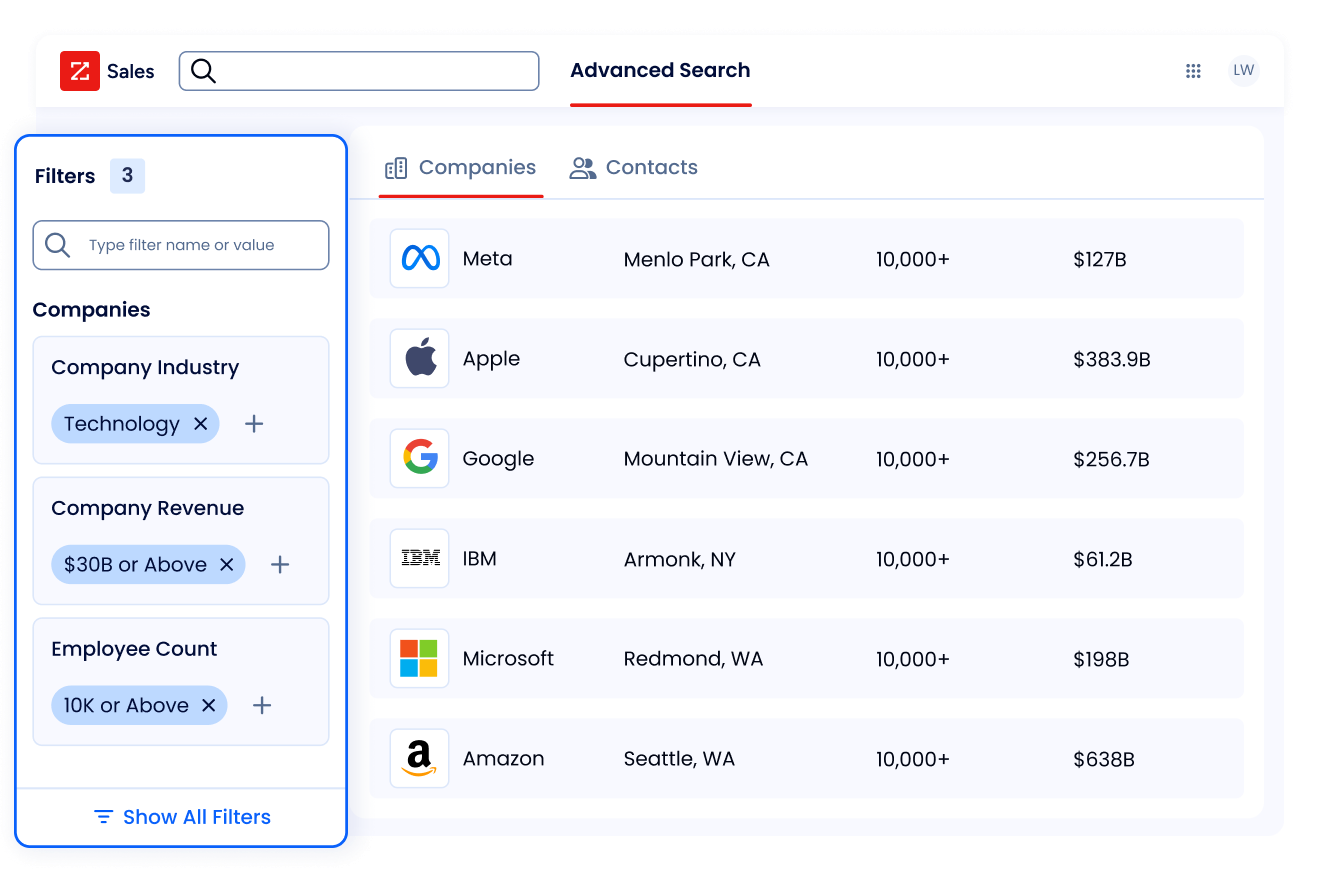The width and height of the screenshot is (1320, 872).
Task: Click the $638B revenue value
Action: tap(1104, 760)
